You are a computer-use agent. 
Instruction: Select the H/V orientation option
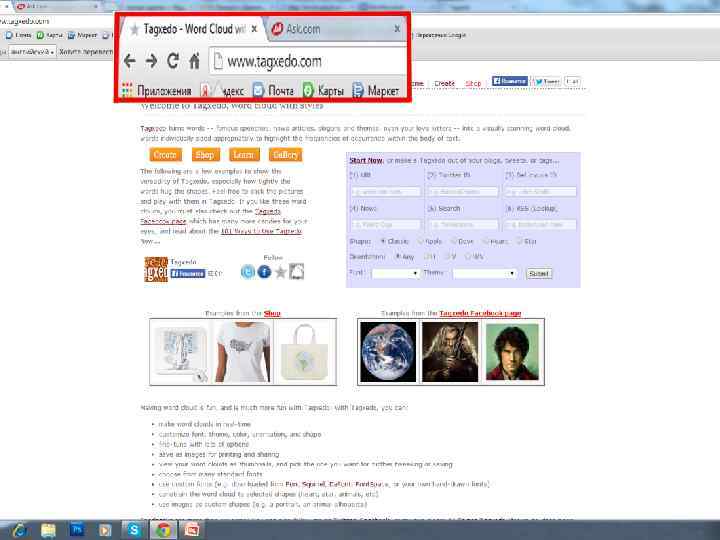pos(469,256)
